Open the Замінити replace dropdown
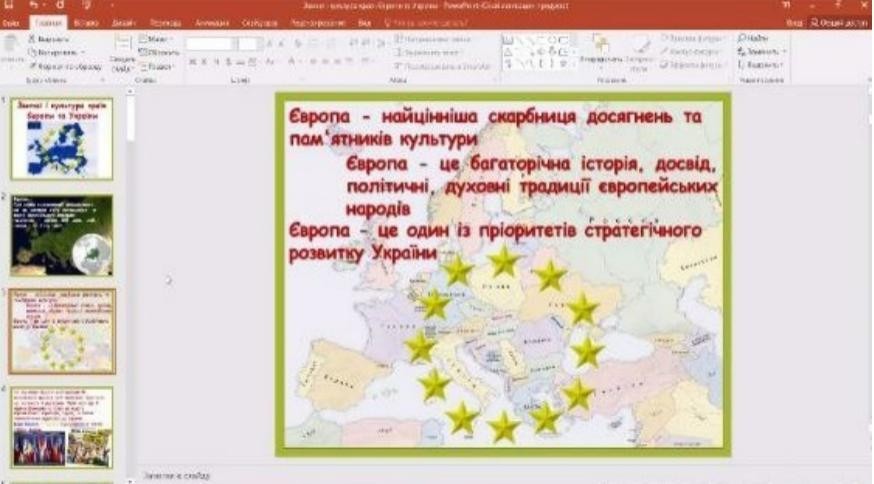874x484 pixels. point(761,51)
